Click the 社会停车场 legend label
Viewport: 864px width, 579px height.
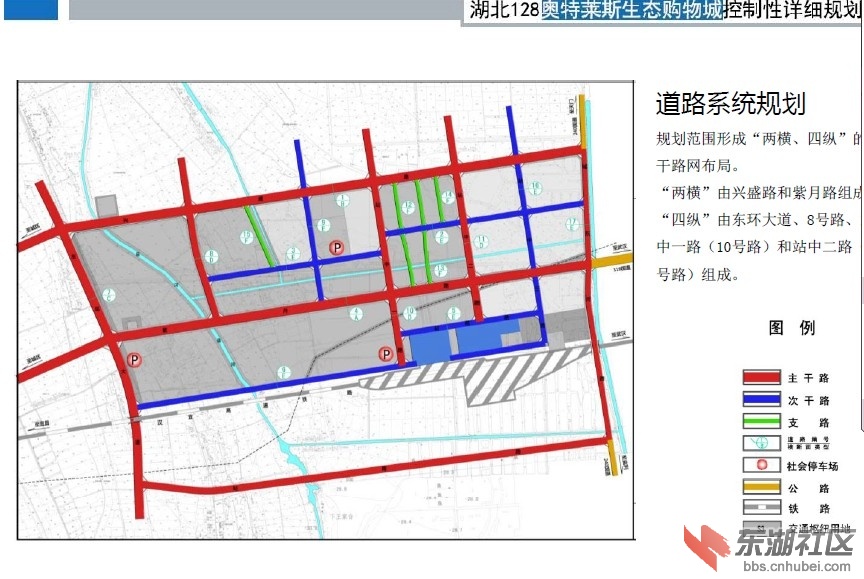[x=812, y=466]
